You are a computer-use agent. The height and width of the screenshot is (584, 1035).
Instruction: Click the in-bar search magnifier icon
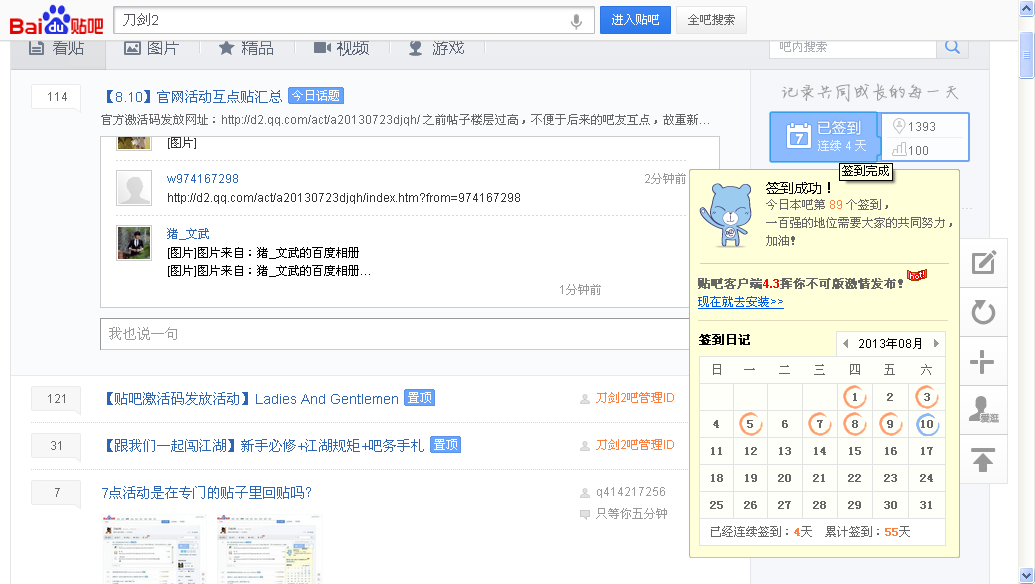(x=952, y=47)
